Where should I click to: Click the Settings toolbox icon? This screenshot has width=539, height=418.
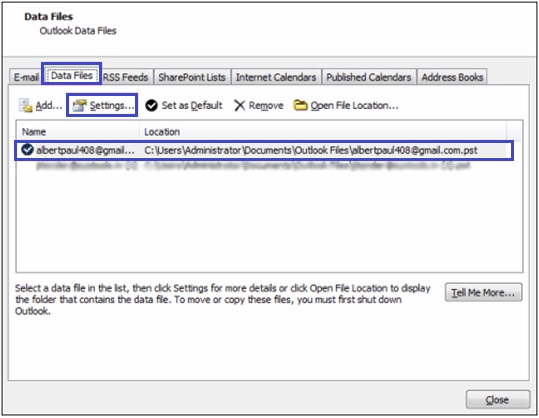pyautogui.click(x=79, y=106)
